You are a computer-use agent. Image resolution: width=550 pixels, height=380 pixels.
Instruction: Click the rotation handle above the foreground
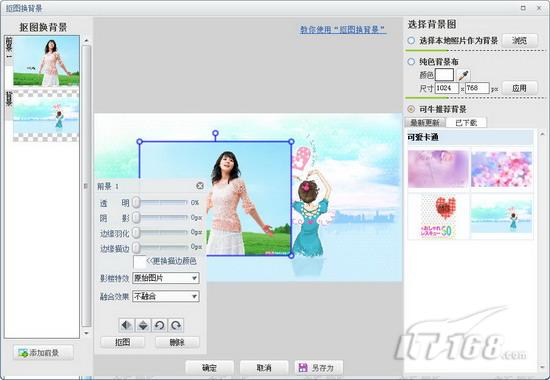pos(215,133)
